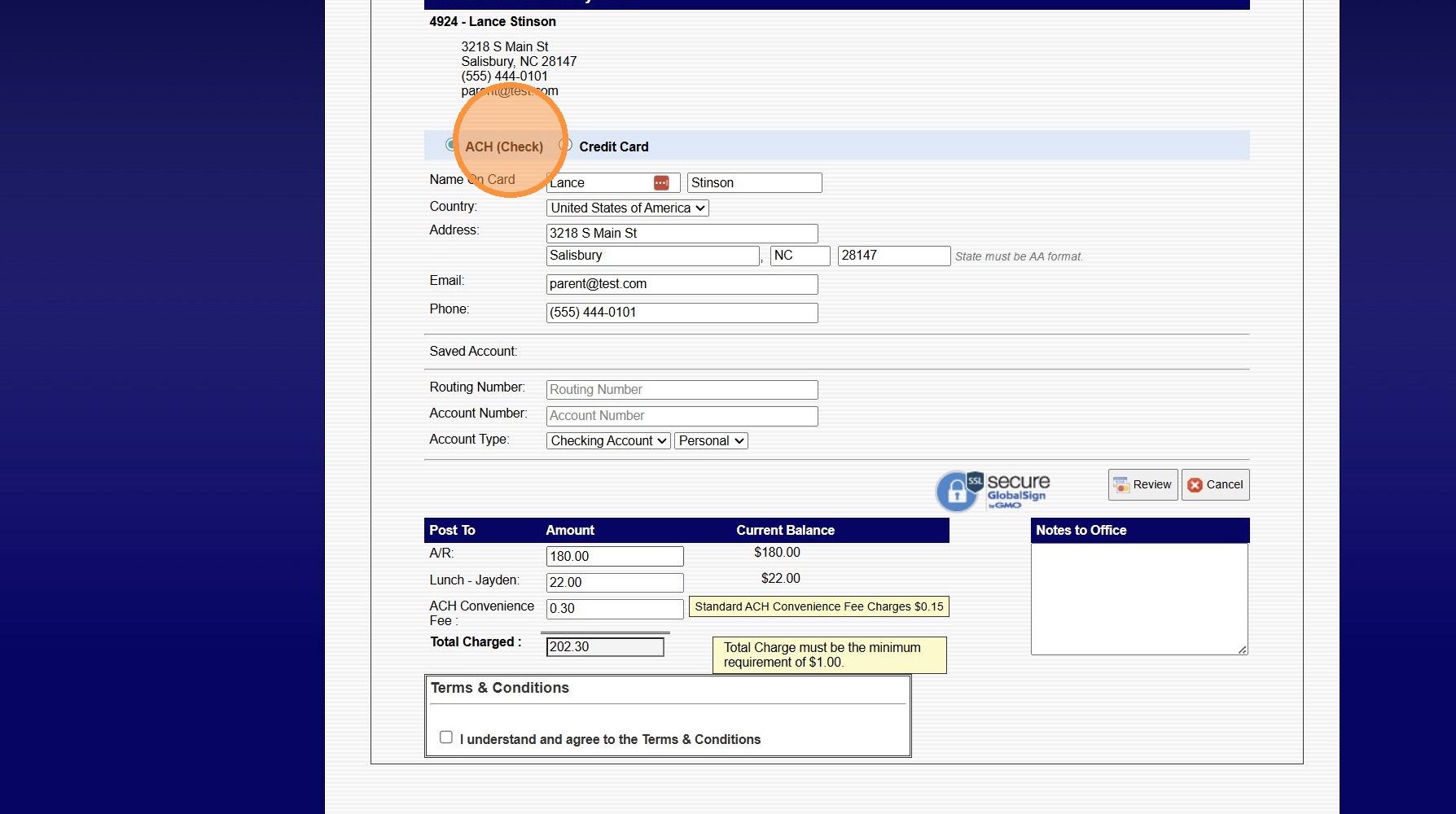Cancel the payment form

tap(1215, 484)
